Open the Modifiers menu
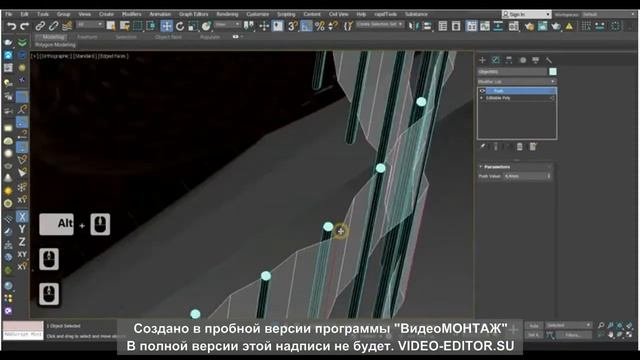This screenshot has width=640, height=360. pos(131,14)
